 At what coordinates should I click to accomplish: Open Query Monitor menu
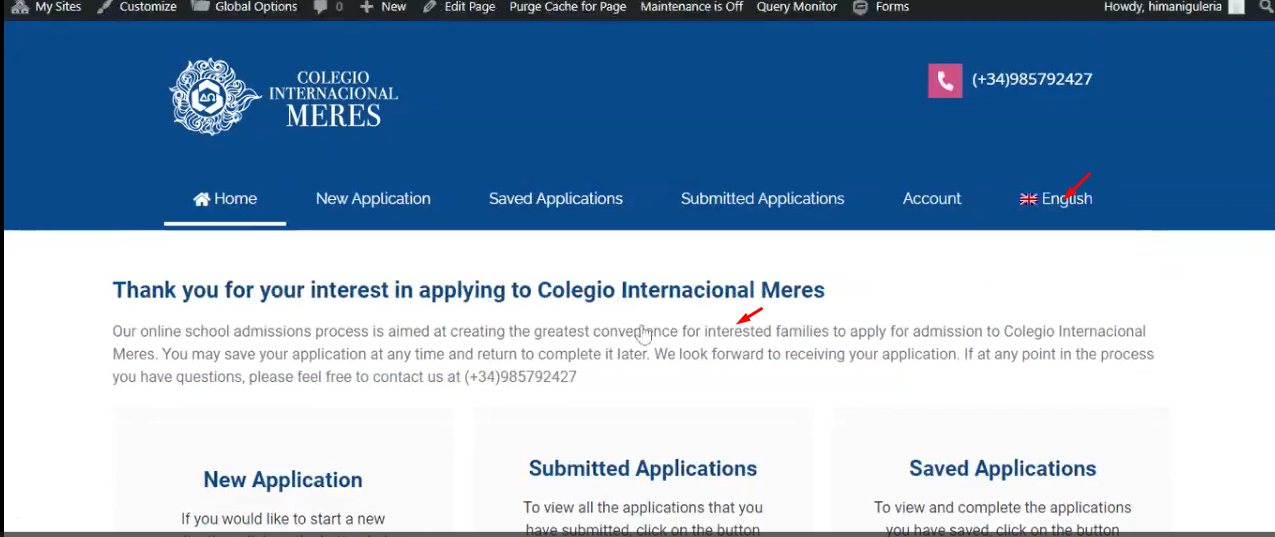click(x=797, y=7)
